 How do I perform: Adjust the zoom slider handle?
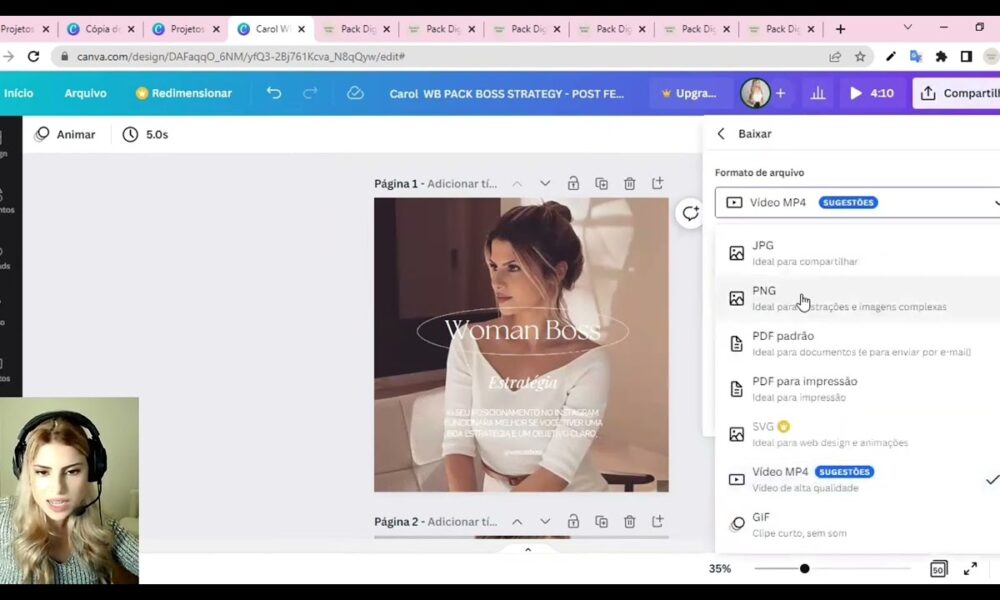[805, 569]
